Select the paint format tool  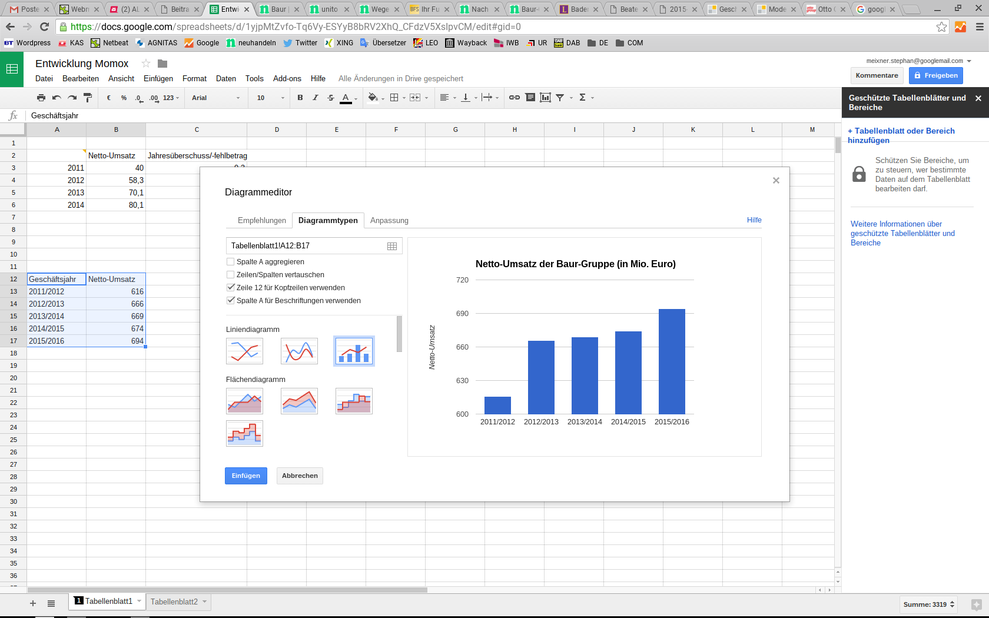88,98
